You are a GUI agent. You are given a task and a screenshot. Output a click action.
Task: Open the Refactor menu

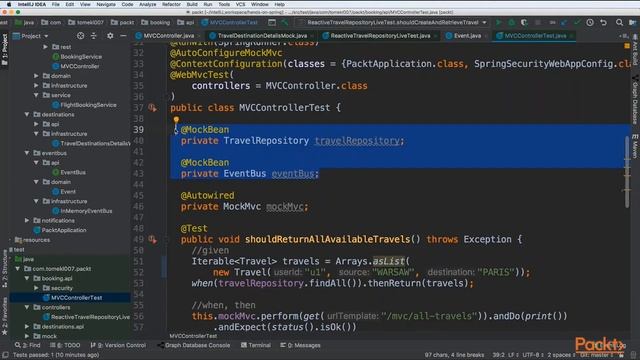pyautogui.click(x=171, y=4)
